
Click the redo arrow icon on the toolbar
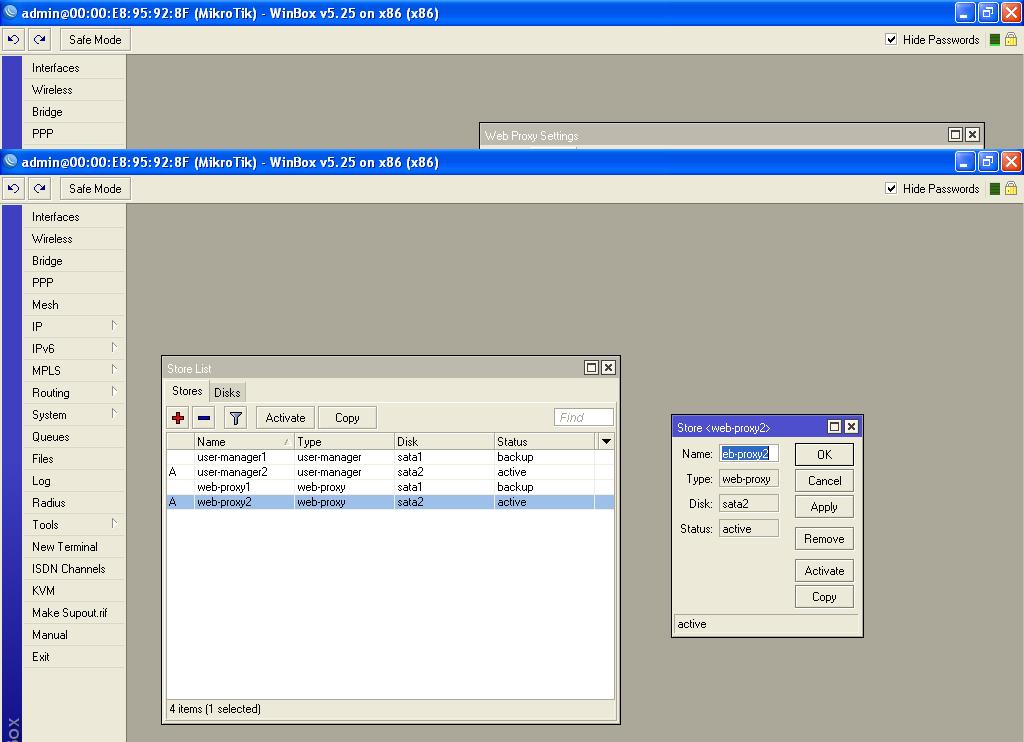pyautogui.click(x=38, y=188)
